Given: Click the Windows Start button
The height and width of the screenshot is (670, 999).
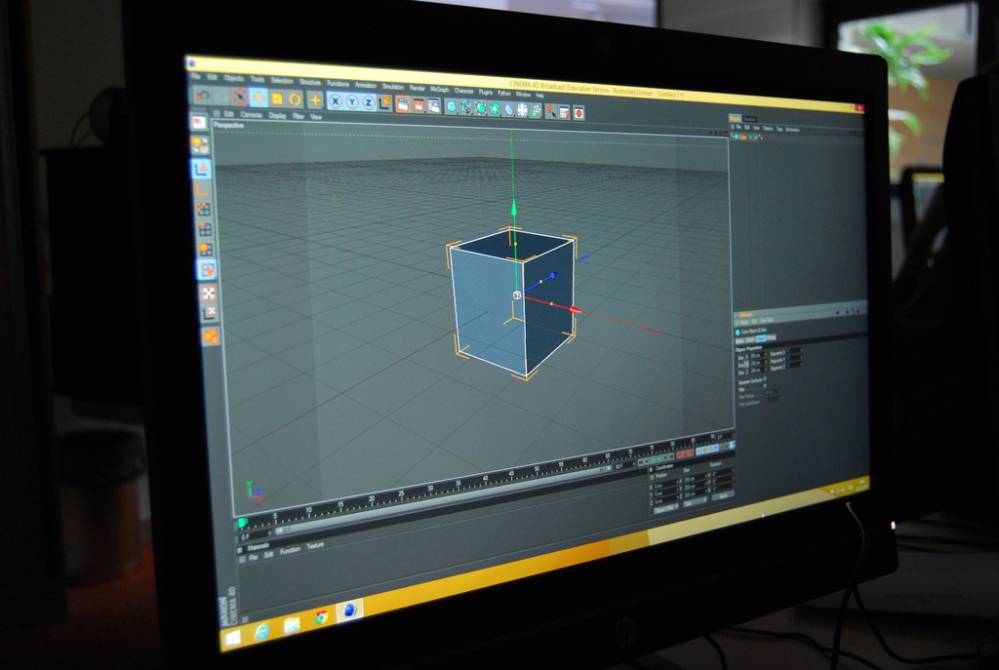Looking at the screenshot, I should [x=232, y=636].
